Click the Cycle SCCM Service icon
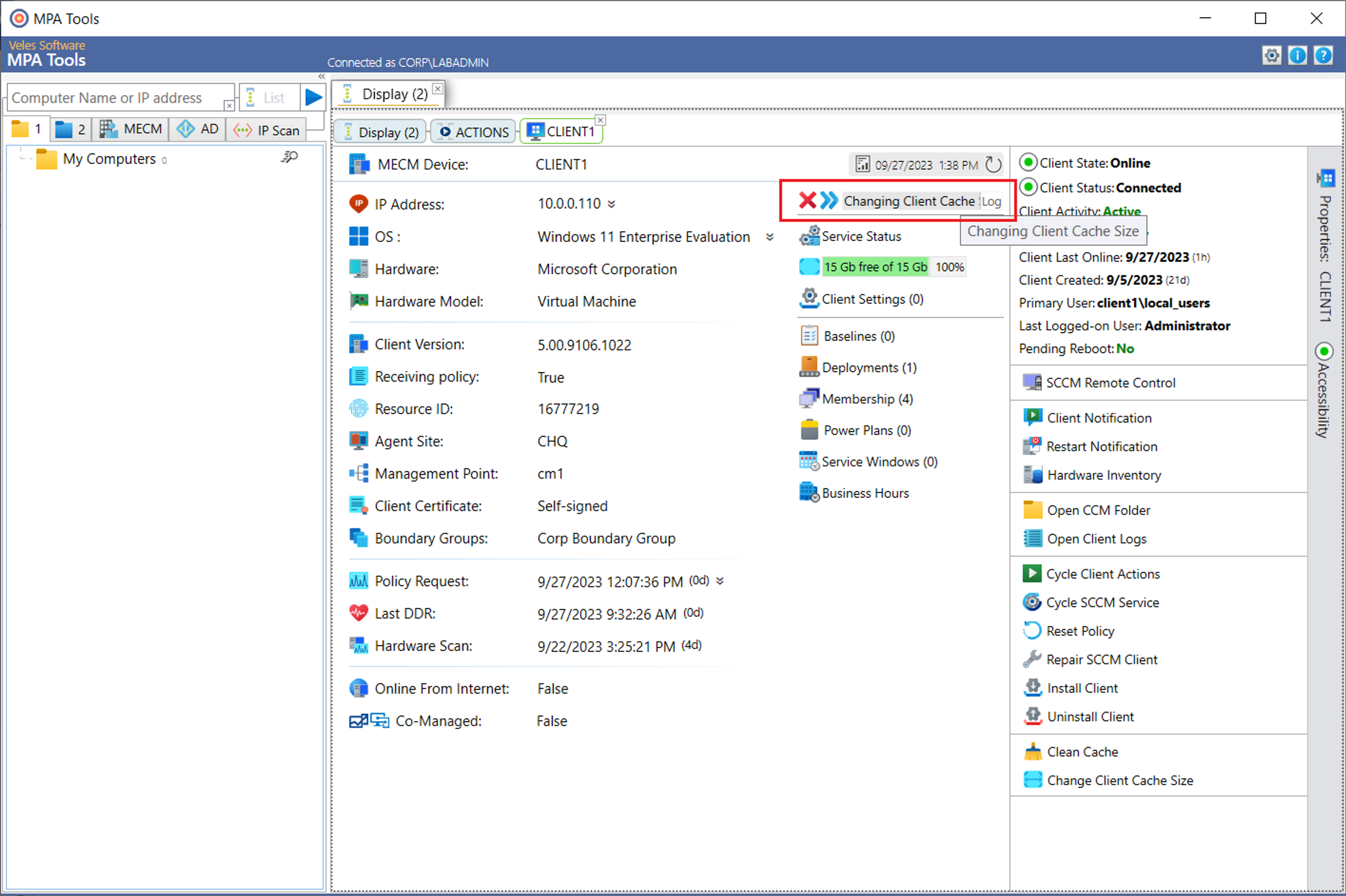The height and width of the screenshot is (896, 1346). pos(1032,602)
